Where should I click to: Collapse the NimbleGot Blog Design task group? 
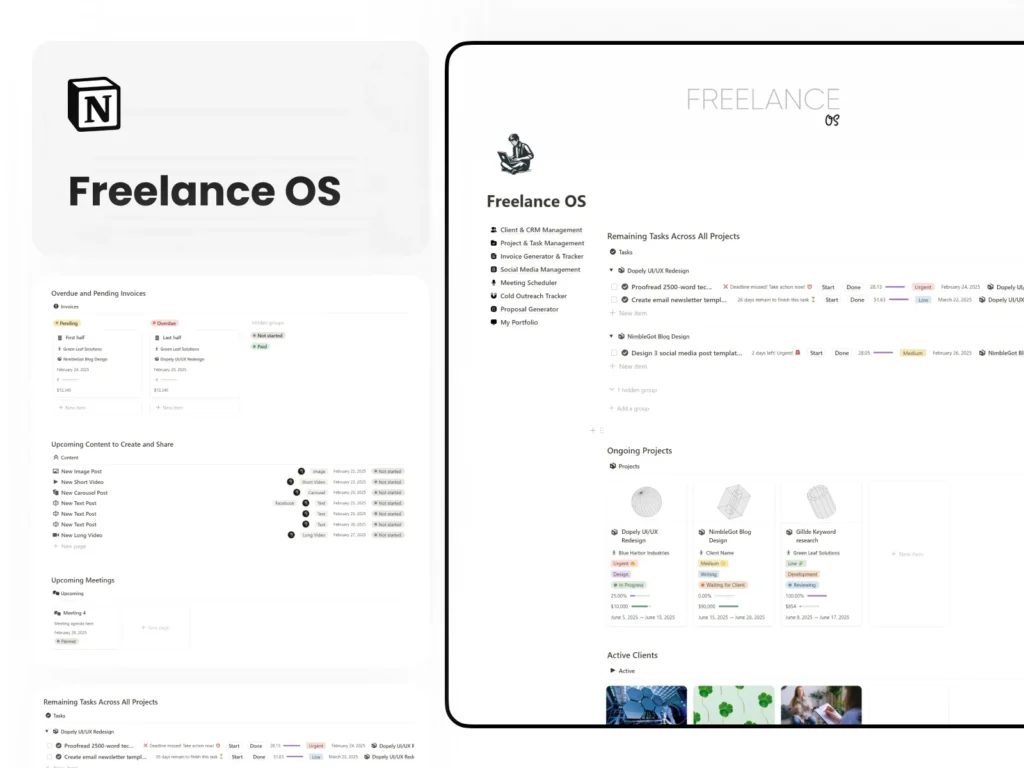[611, 336]
